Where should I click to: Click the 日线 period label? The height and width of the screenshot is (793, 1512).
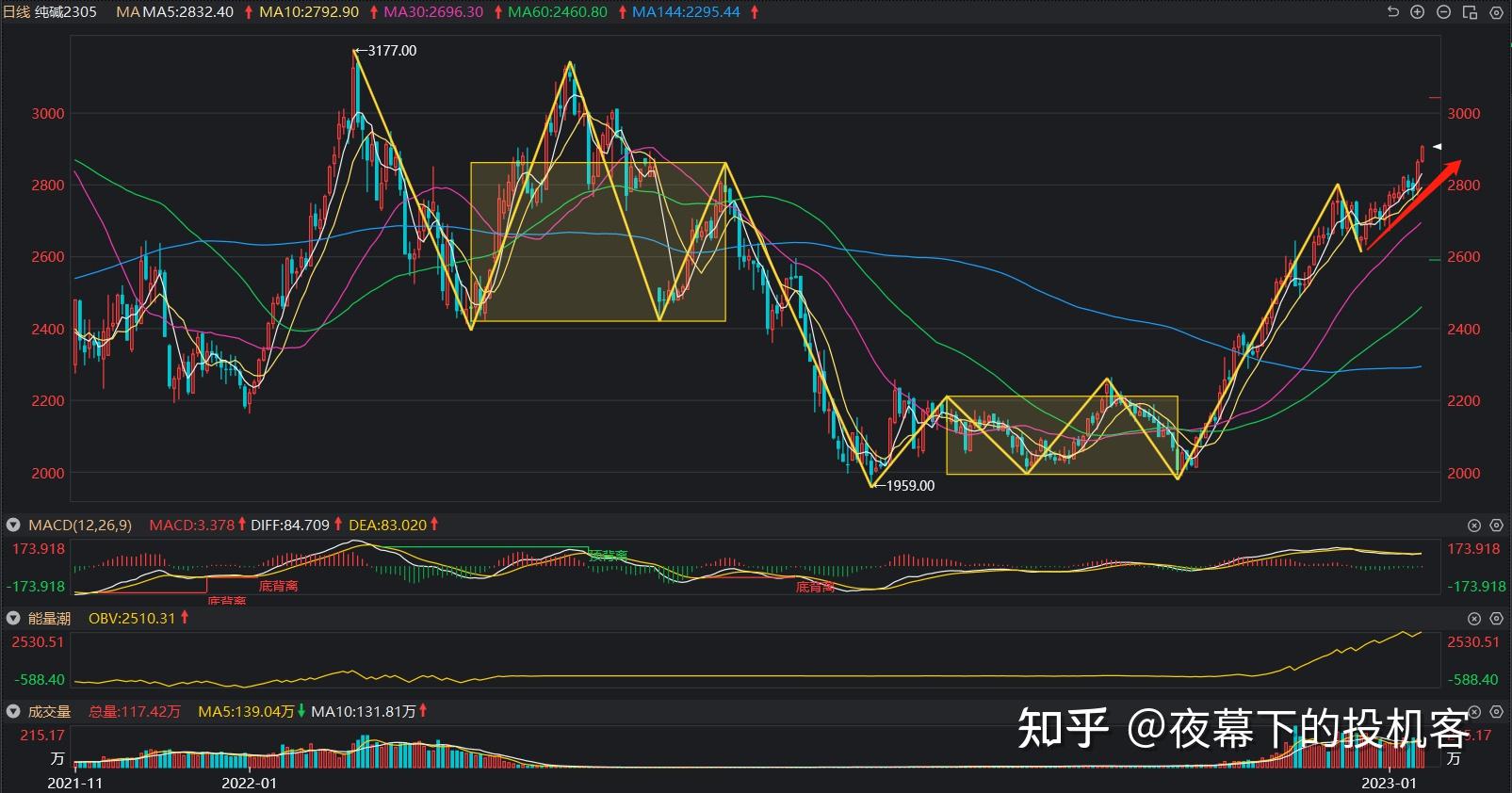pos(17,12)
